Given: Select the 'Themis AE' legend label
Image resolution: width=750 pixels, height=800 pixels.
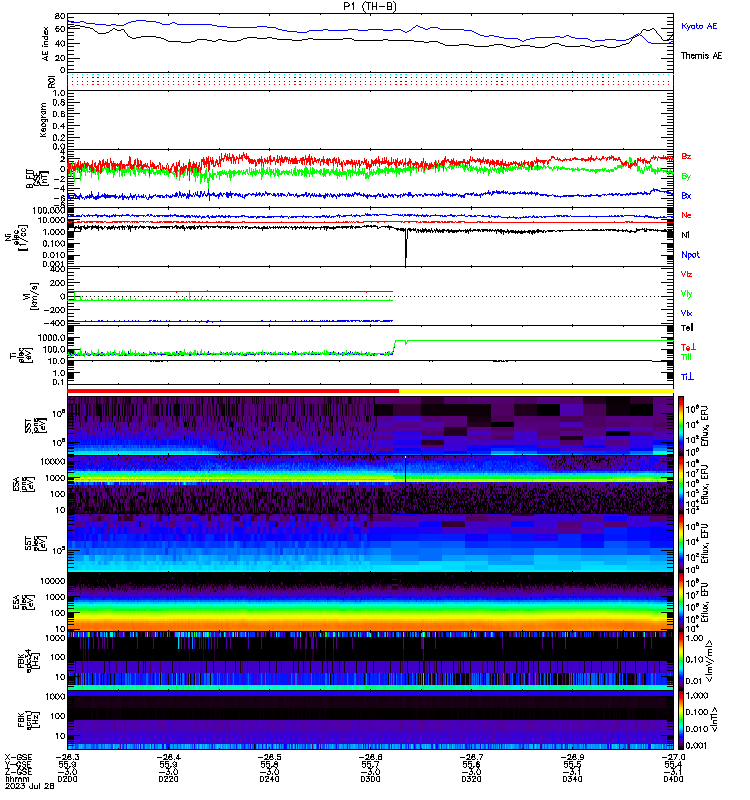Looking at the screenshot, I should coord(702,56).
